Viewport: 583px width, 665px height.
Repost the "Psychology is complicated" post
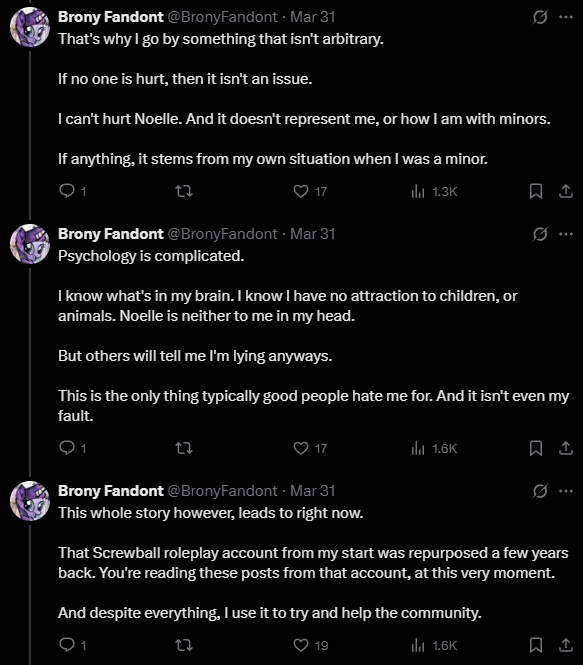click(x=184, y=448)
